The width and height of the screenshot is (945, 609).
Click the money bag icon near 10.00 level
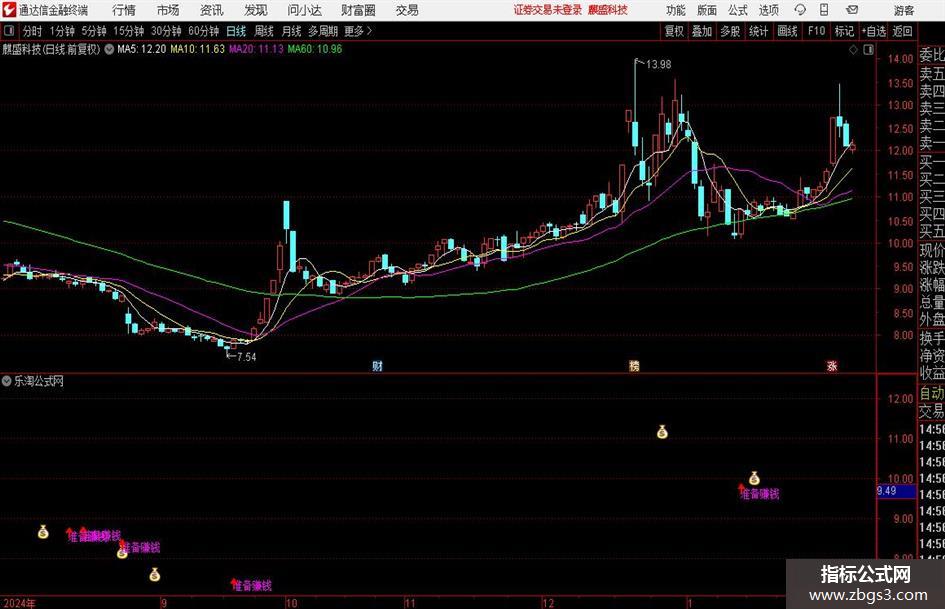754,479
